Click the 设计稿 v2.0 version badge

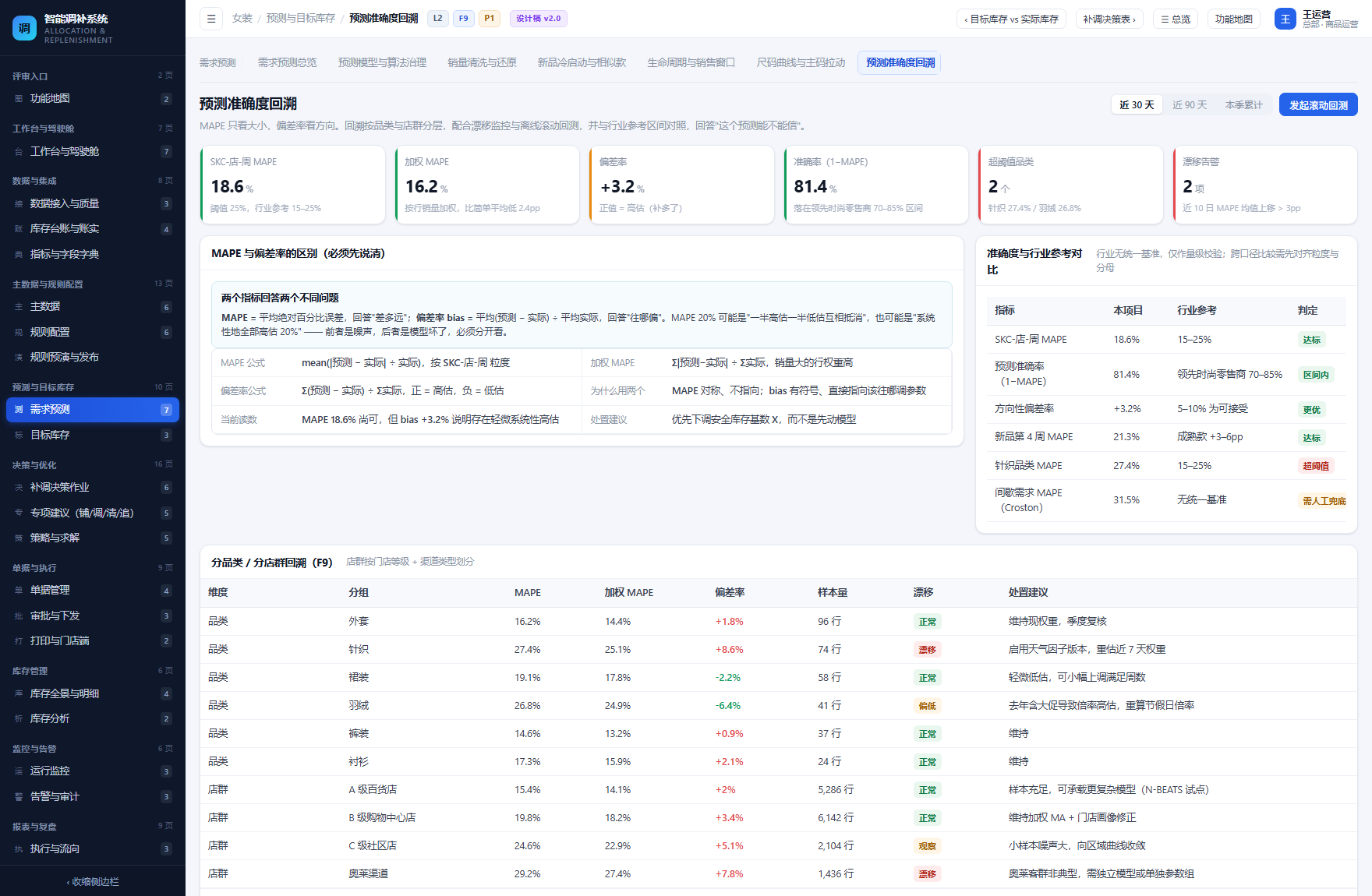539,19
